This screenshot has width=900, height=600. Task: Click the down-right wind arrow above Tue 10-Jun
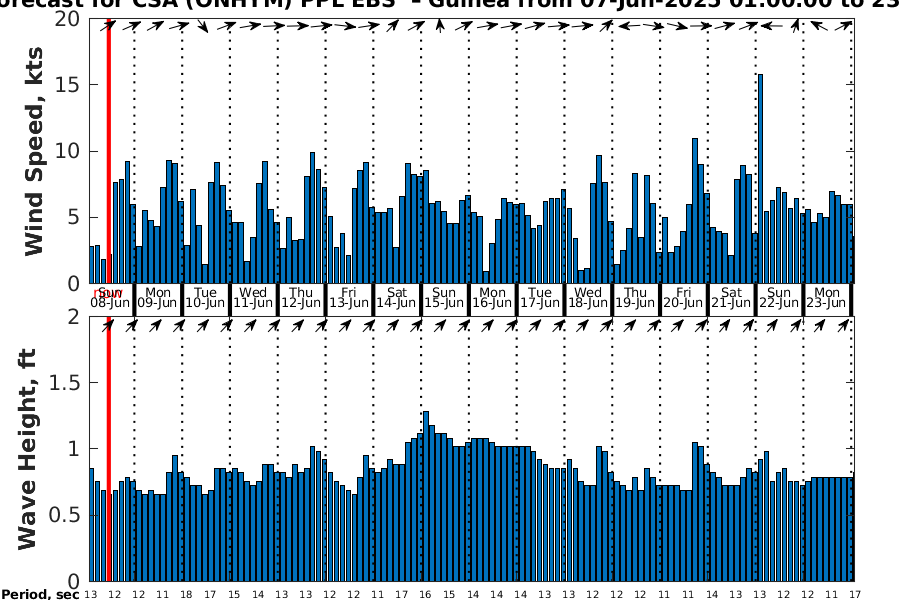pyautogui.click(x=203, y=26)
